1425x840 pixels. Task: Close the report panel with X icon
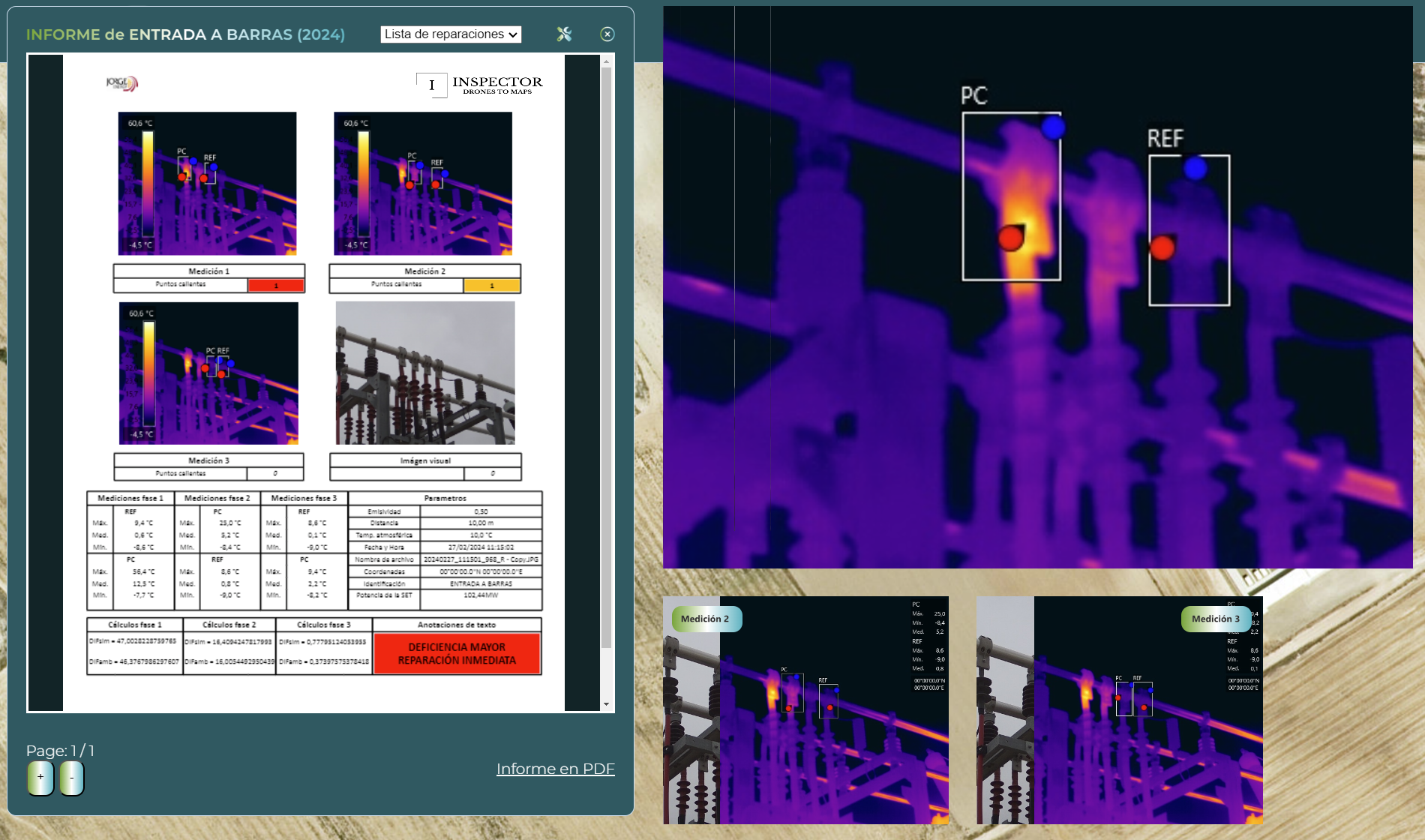pos(607,34)
